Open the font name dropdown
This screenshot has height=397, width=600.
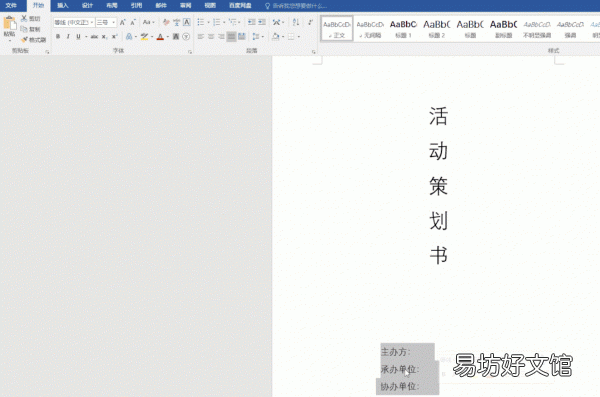92,23
